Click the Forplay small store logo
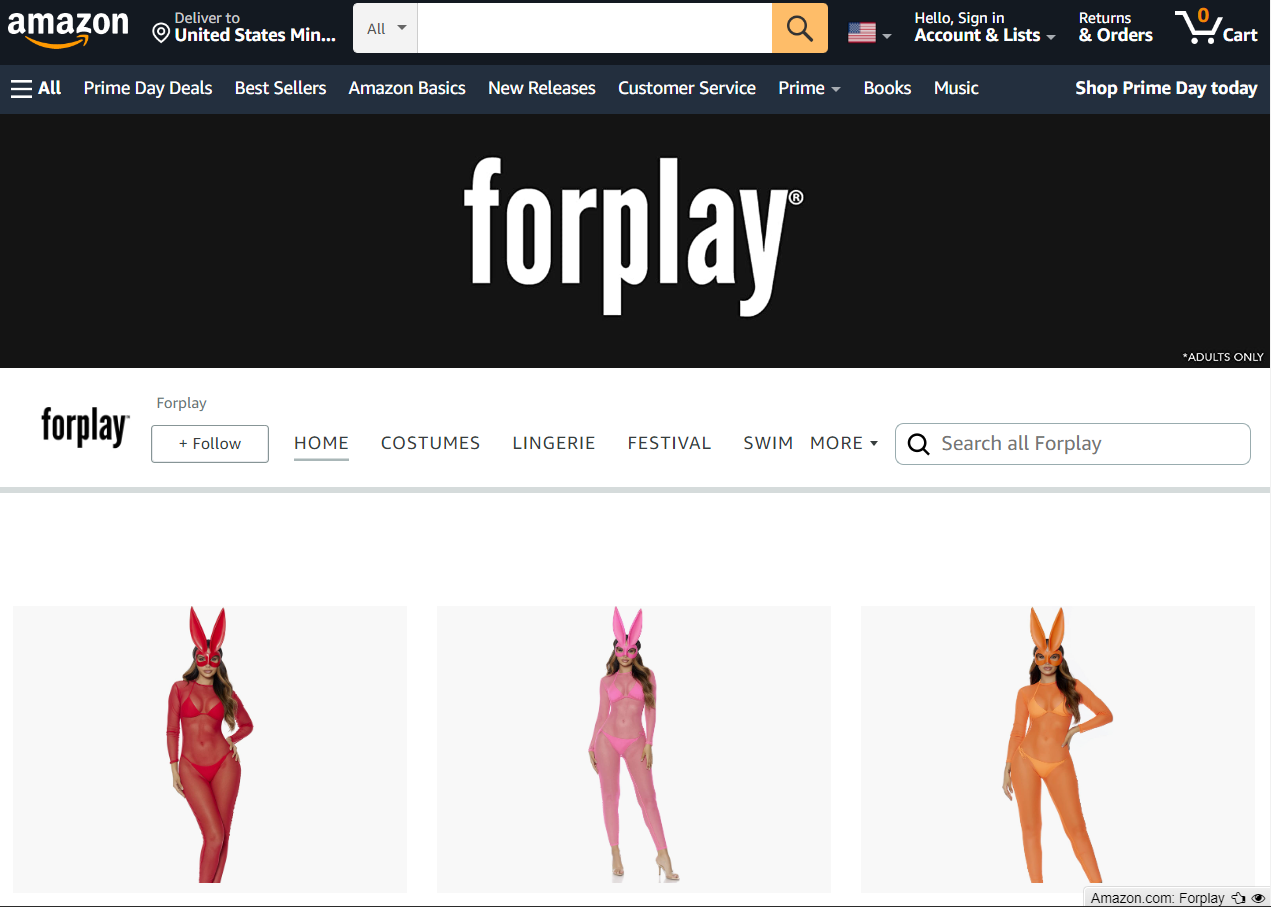This screenshot has height=907, width=1271. [x=85, y=426]
